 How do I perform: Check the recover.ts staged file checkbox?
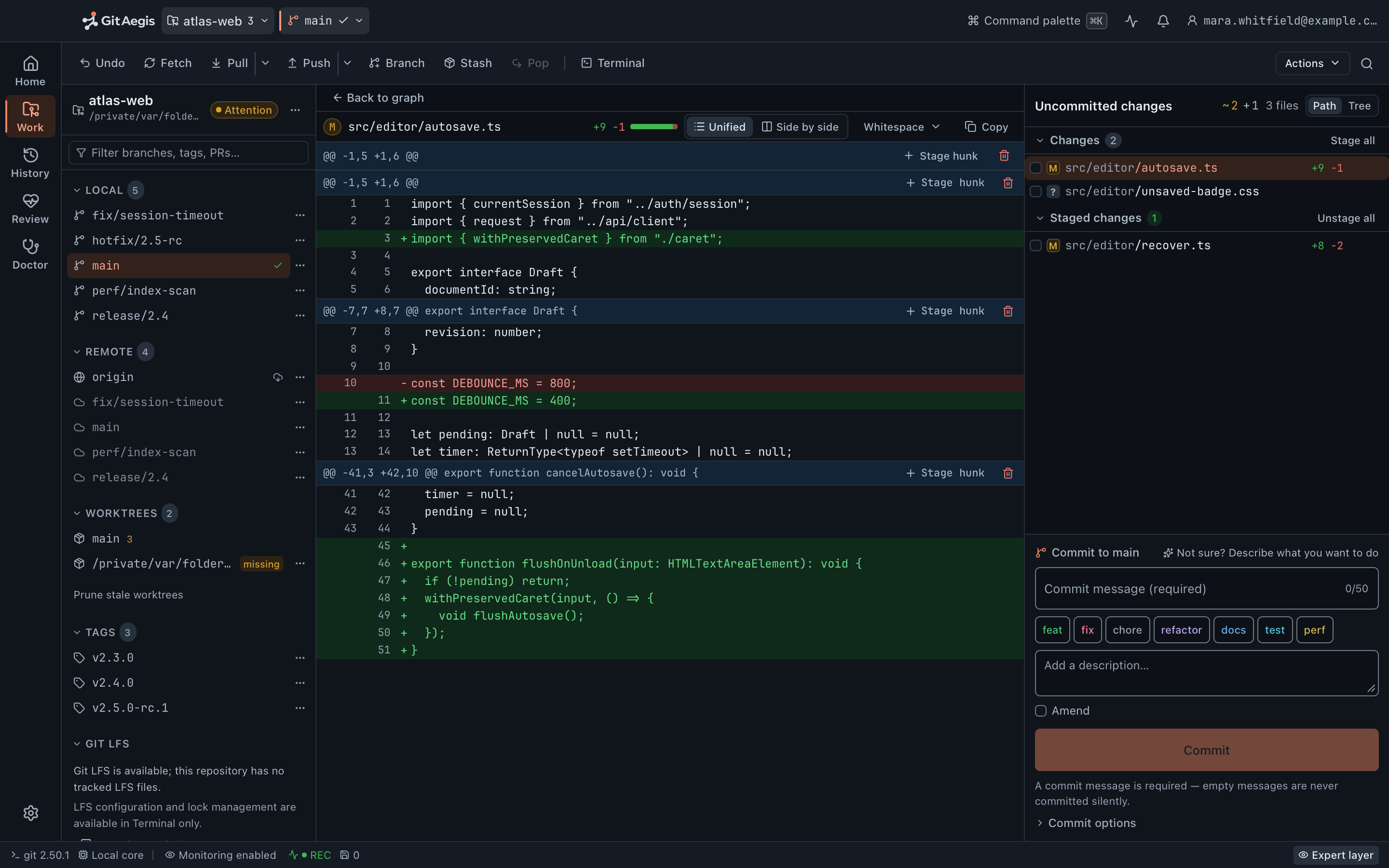point(1035,246)
